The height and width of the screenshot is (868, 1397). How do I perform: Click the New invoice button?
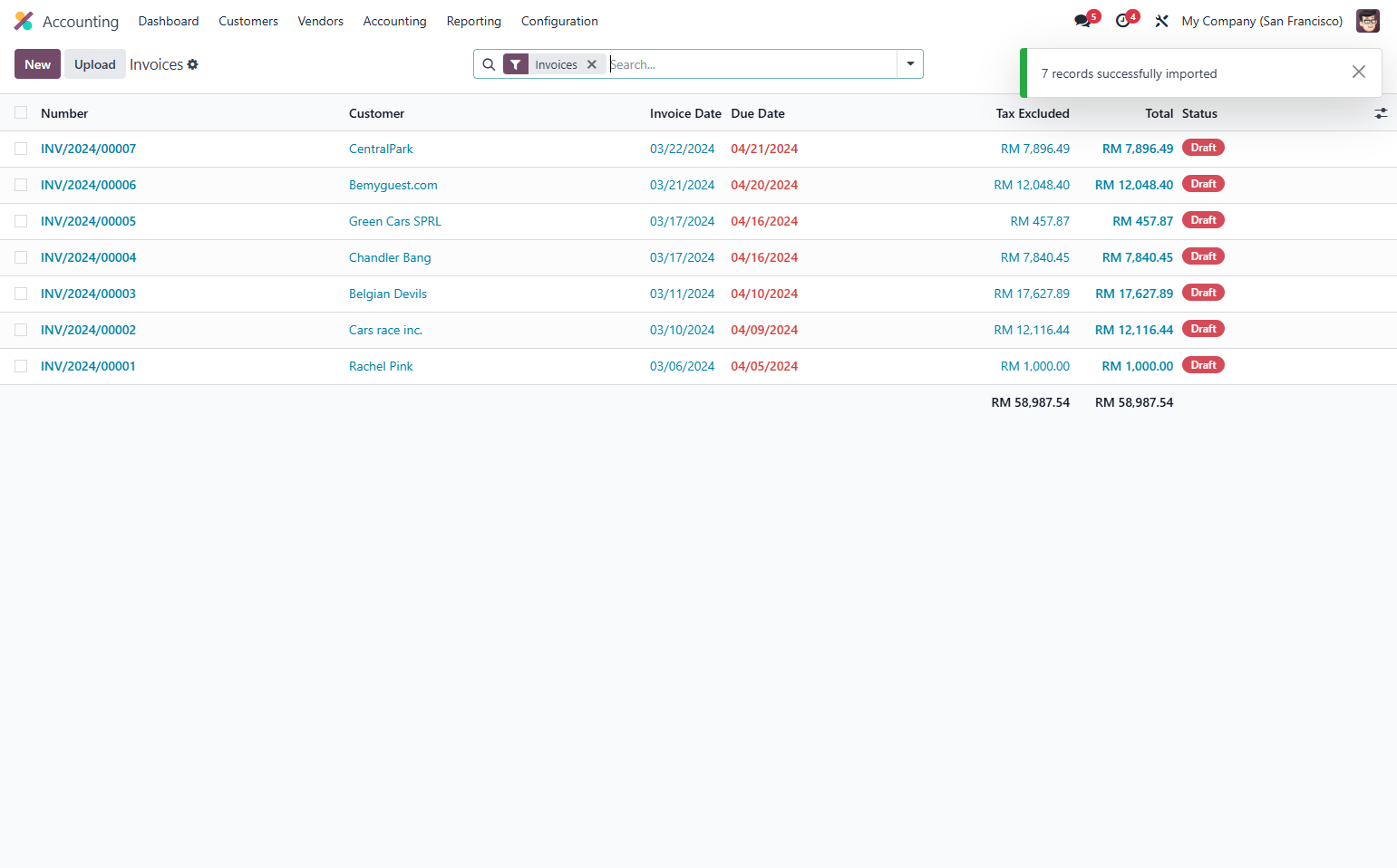tap(37, 64)
